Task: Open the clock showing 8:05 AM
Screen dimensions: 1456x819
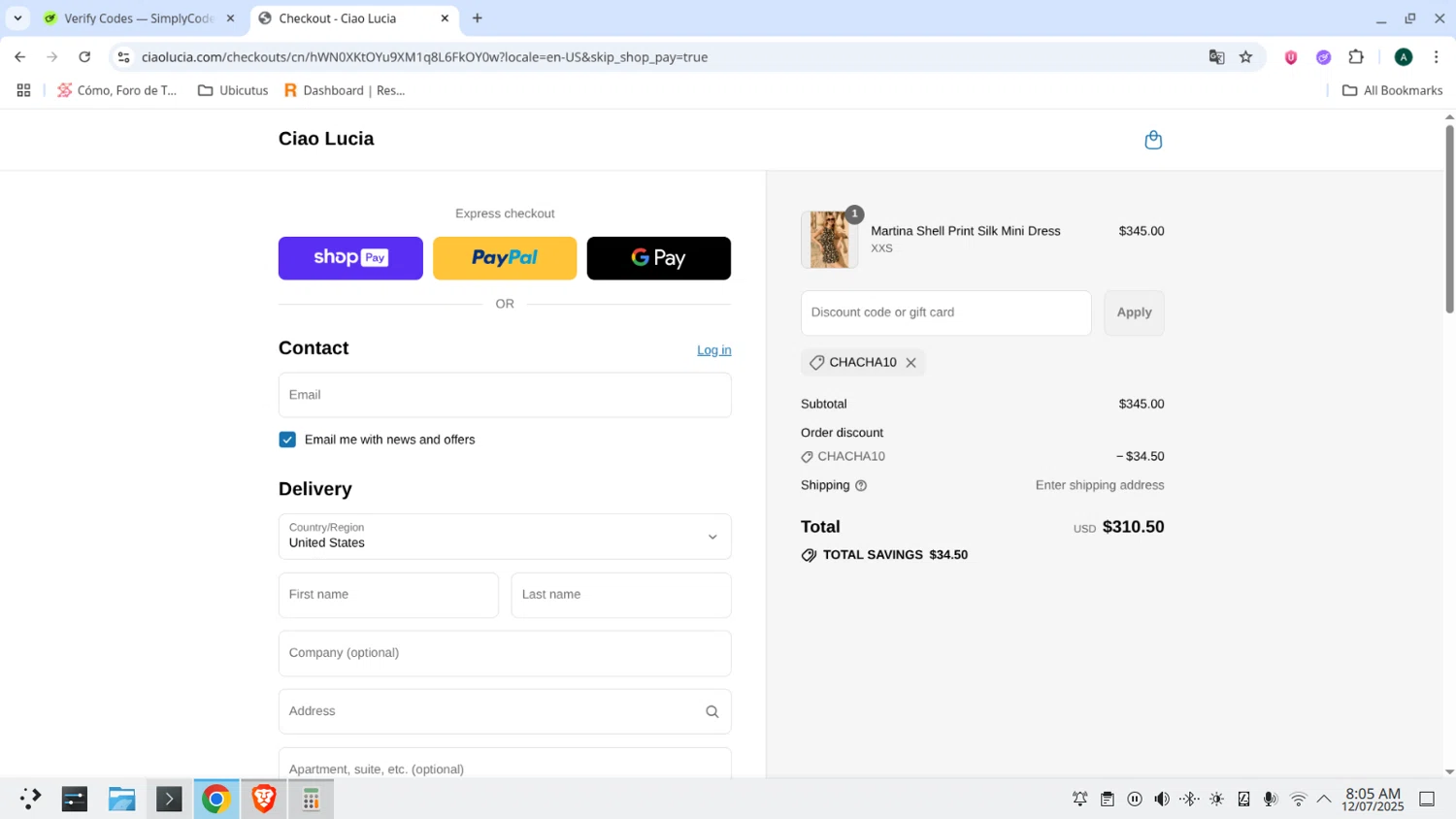Action: coord(1373,800)
